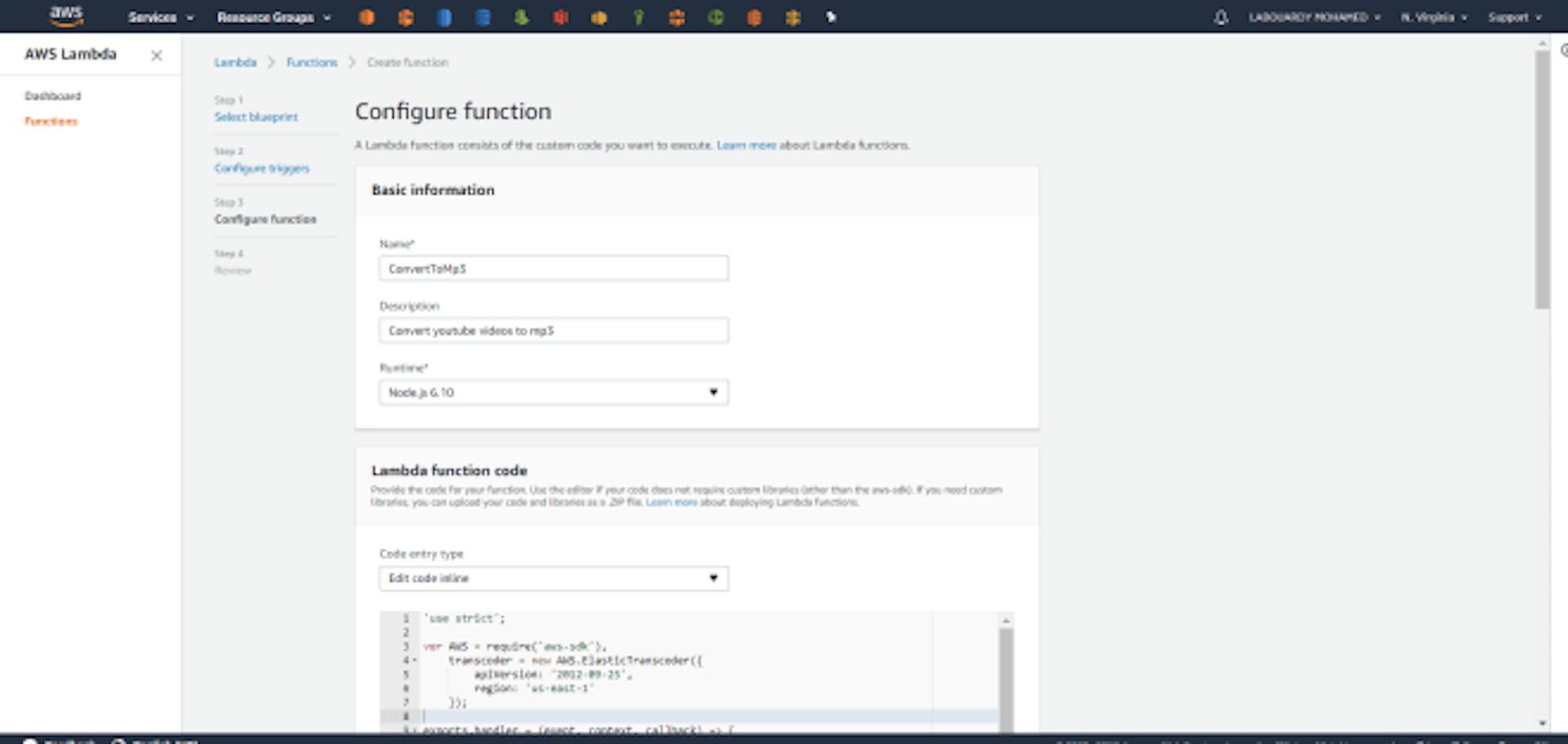Click the Name field containing ConvertToMp3
1568x744 pixels.
pos(553,269)
